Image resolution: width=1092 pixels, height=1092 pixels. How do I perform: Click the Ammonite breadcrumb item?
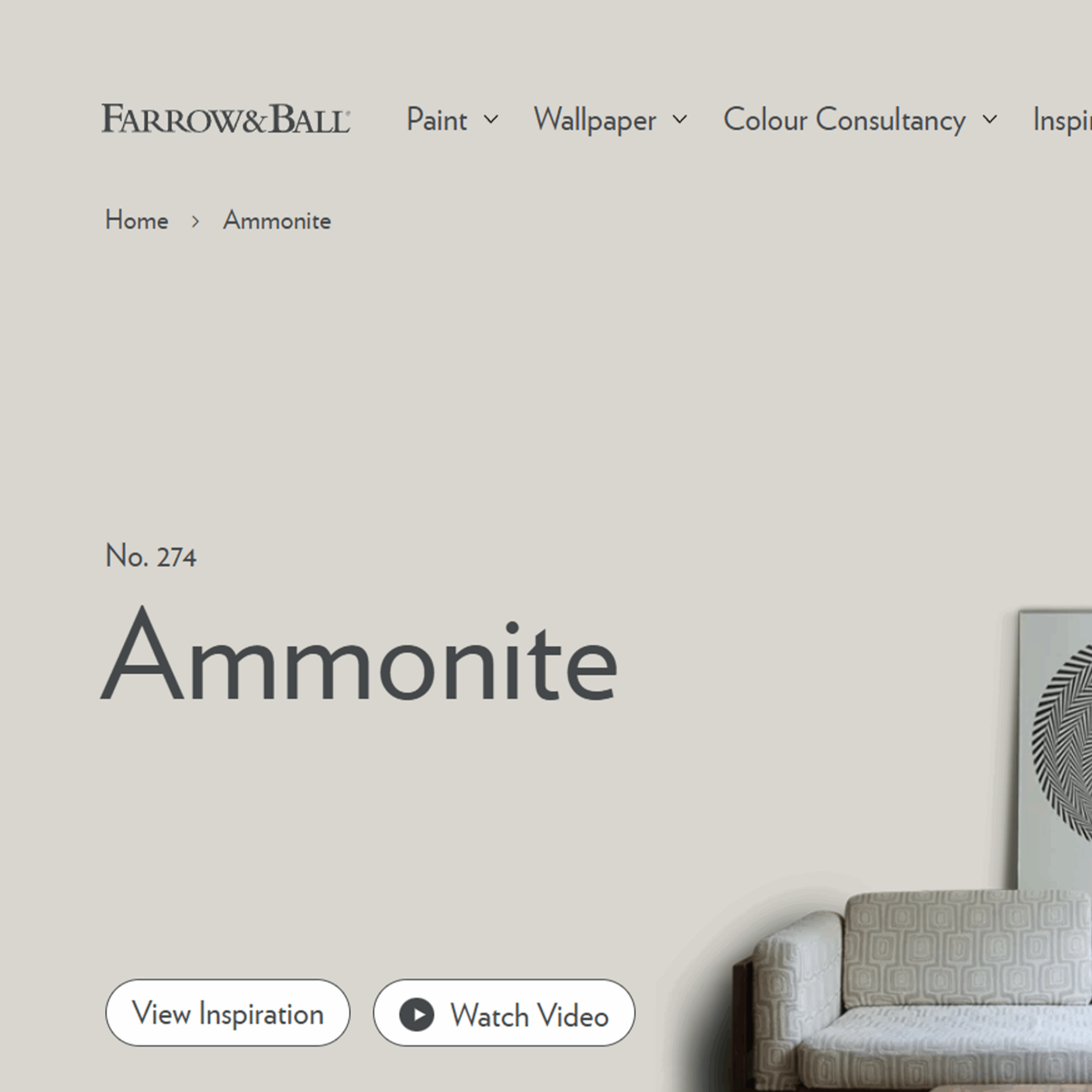coord(277,221)
